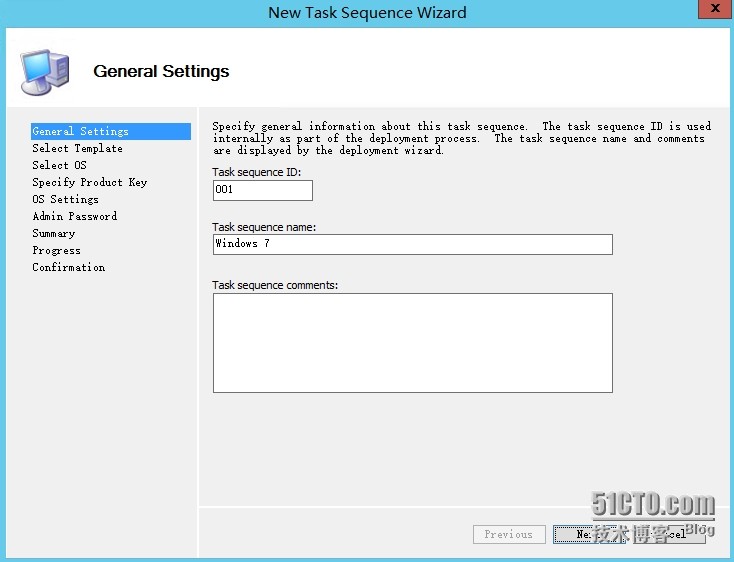Viewport: 734px width, 562px height.
Task: Open the Admin Password step
Action: tap(74, 216)
